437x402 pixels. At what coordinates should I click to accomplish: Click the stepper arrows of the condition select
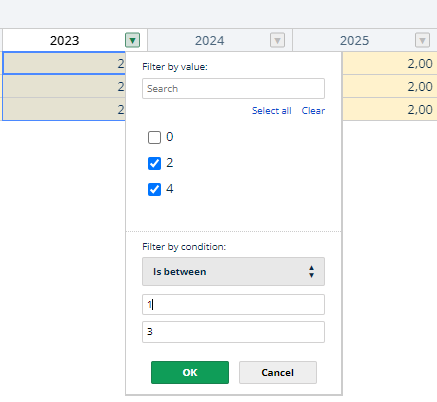tap(311, 272)
